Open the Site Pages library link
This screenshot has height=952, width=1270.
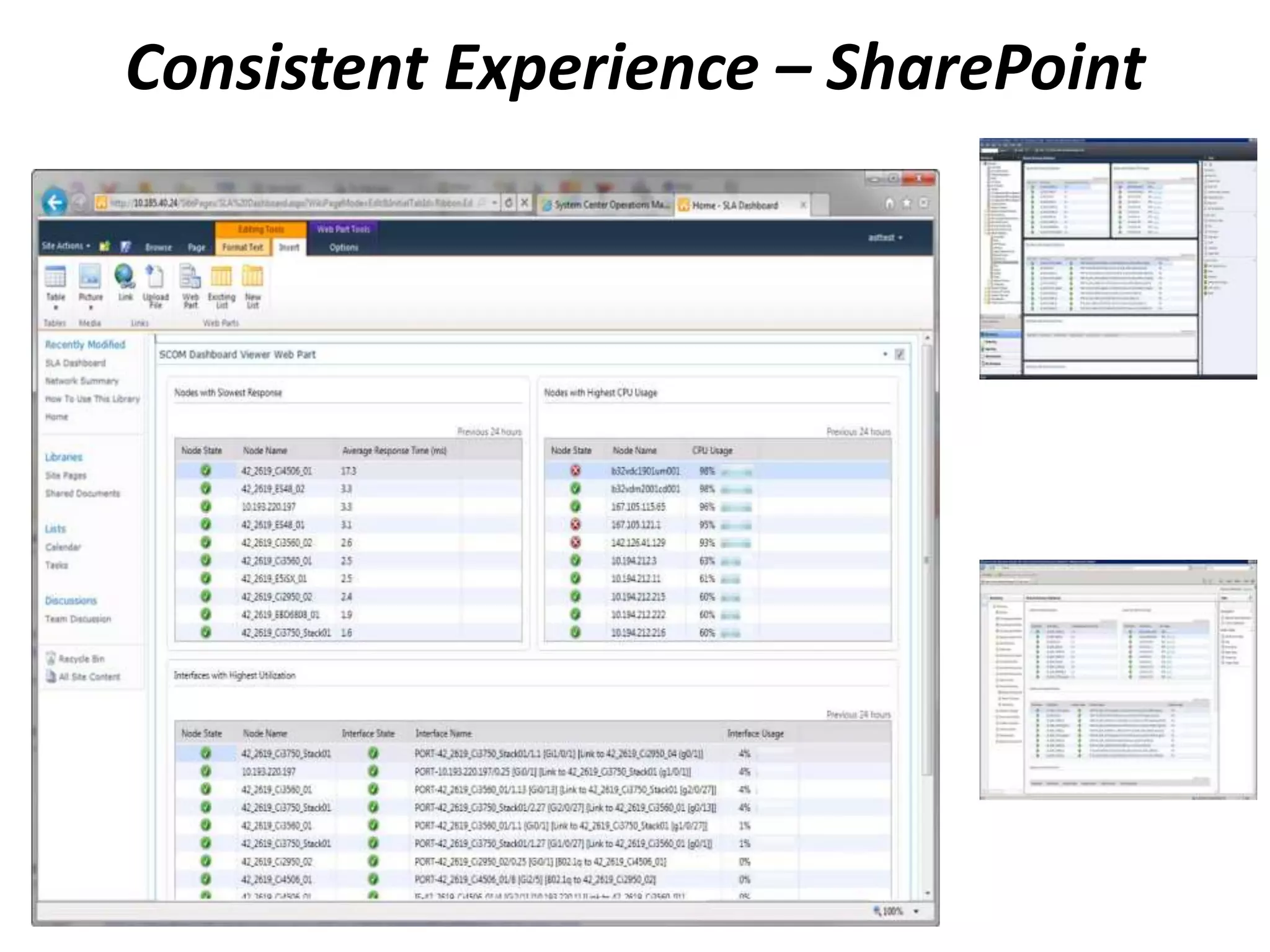(66, 475)
